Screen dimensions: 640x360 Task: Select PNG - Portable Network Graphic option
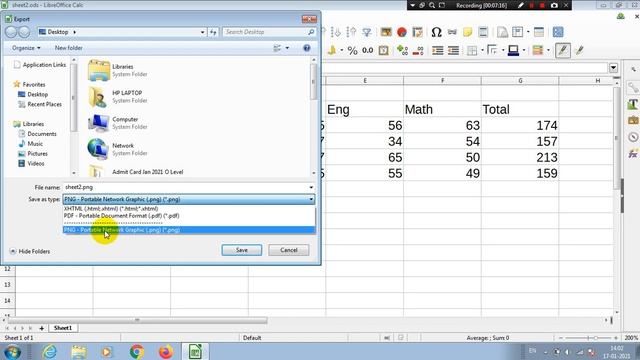click(x=189, y=230)
